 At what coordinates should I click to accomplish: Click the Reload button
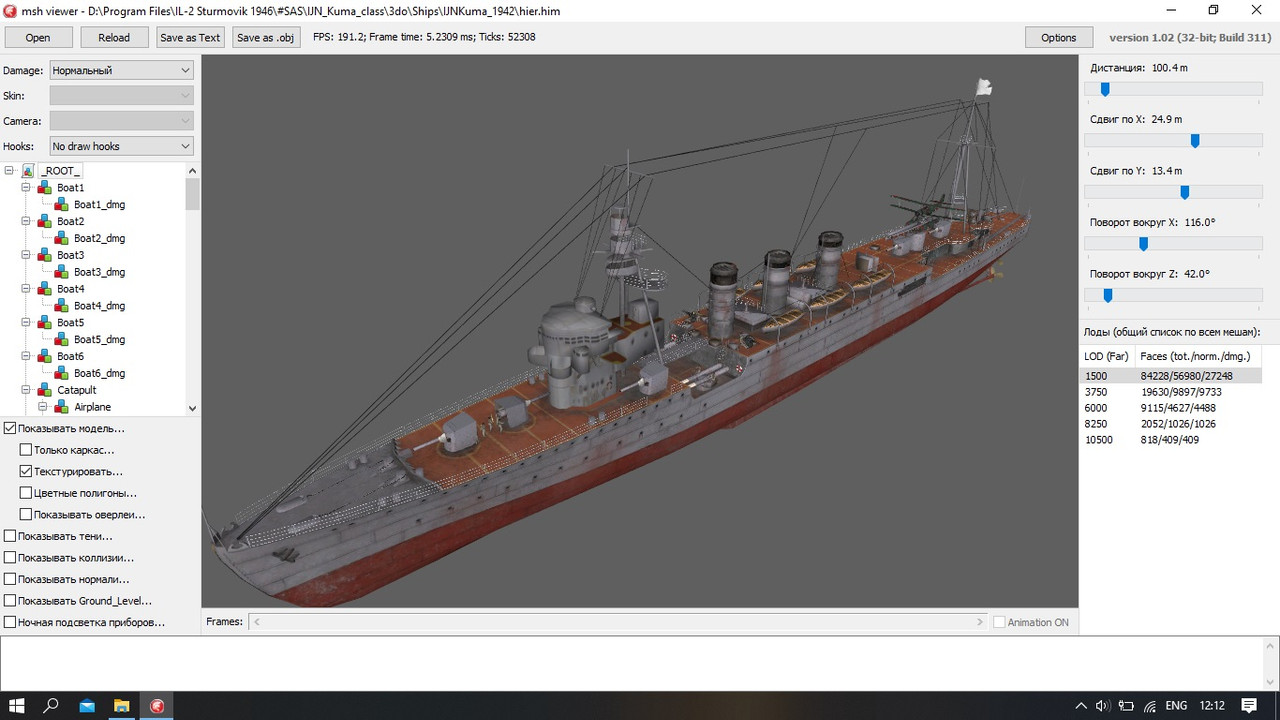coord(114,38)
